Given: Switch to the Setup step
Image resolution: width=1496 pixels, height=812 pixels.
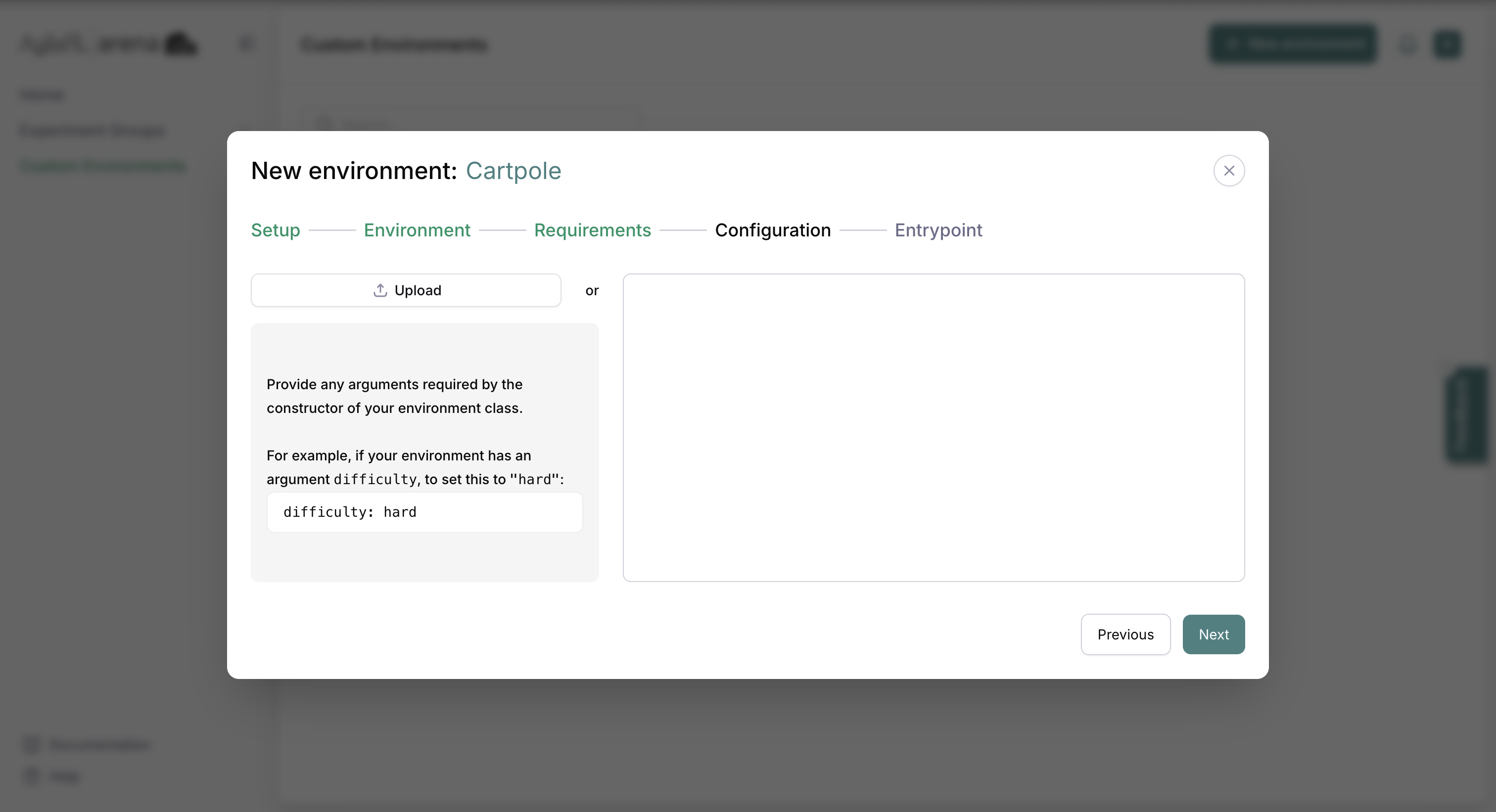Looking at the screenshot, I should [275, 230].
